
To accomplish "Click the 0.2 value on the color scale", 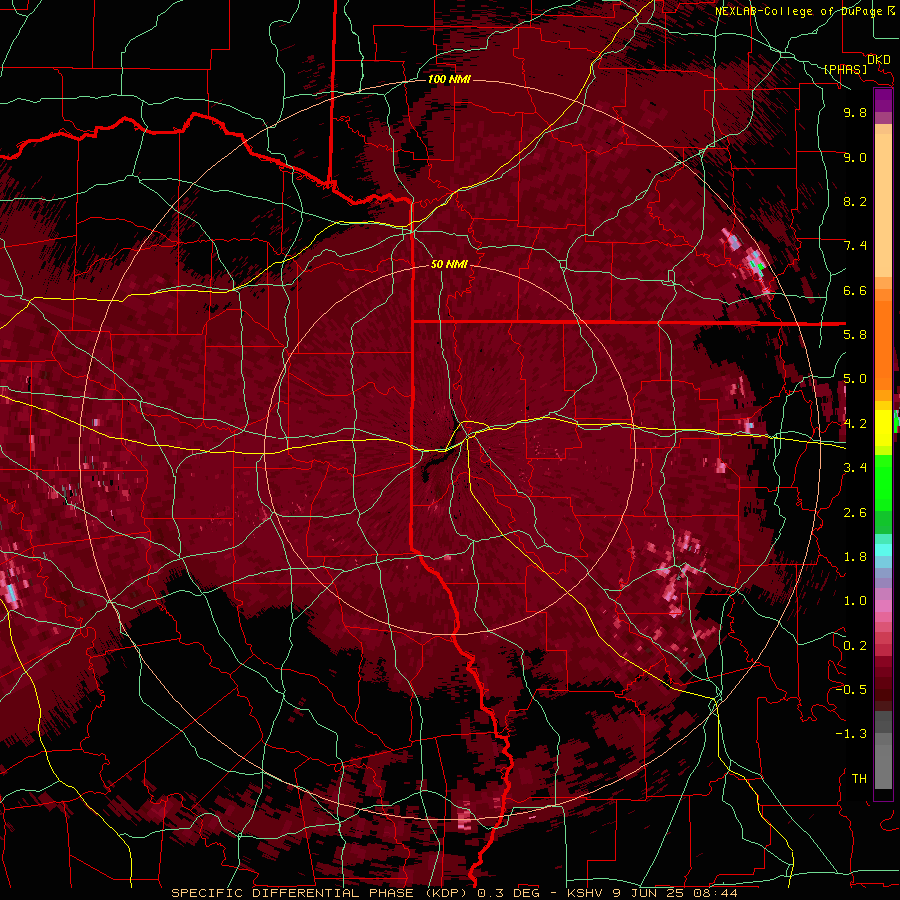I will [x=855, y=646].
